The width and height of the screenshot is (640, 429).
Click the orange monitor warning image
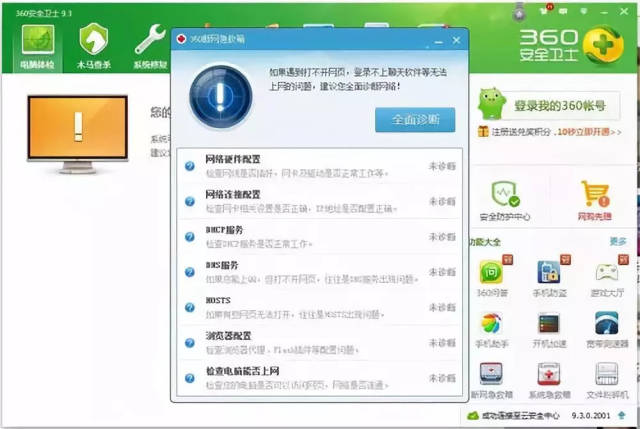click(78, 134)
